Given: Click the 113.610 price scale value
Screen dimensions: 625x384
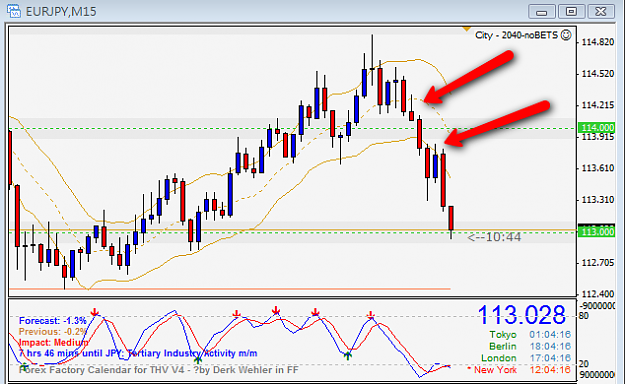Looking at the screenshot, I should click(x=597, y=168).
